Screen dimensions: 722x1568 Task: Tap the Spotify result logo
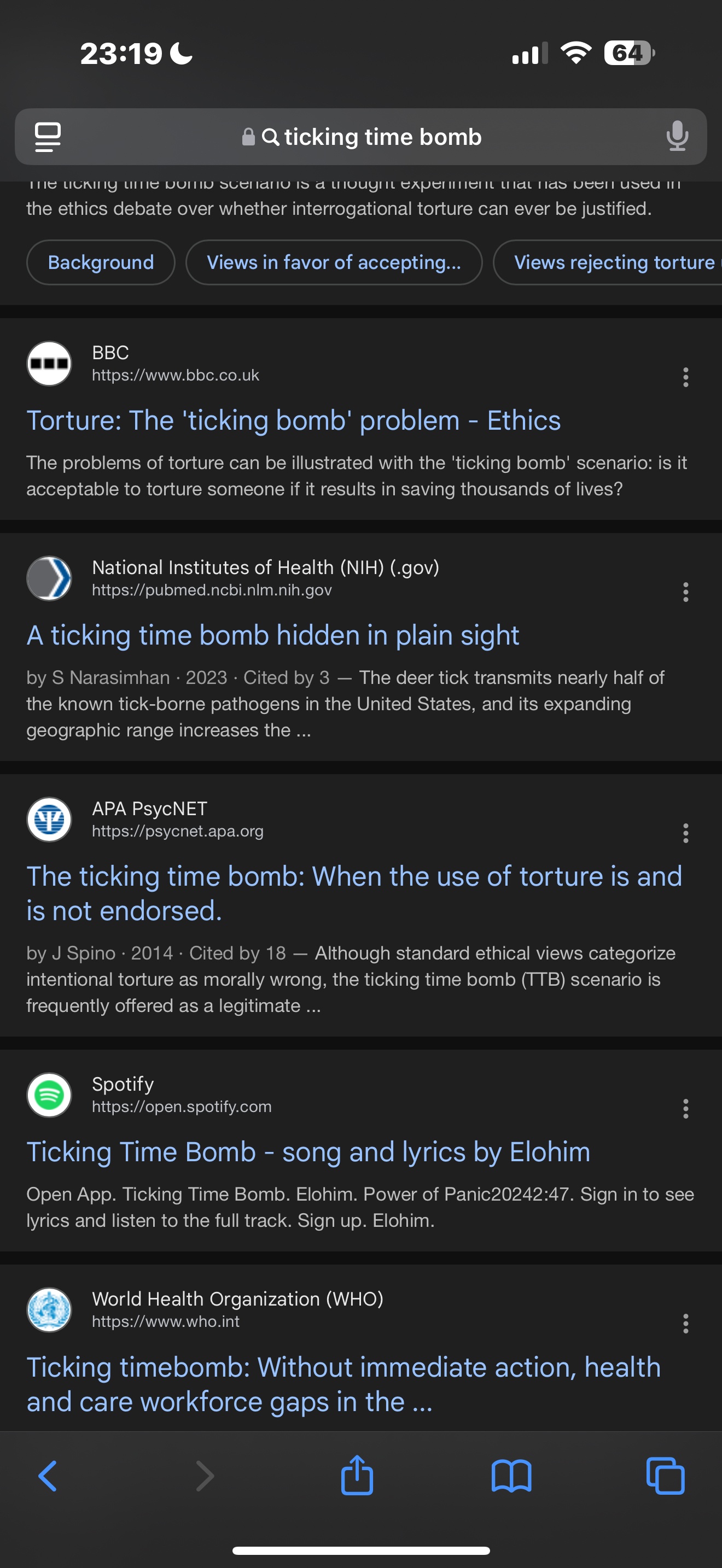coord(49,1095)
